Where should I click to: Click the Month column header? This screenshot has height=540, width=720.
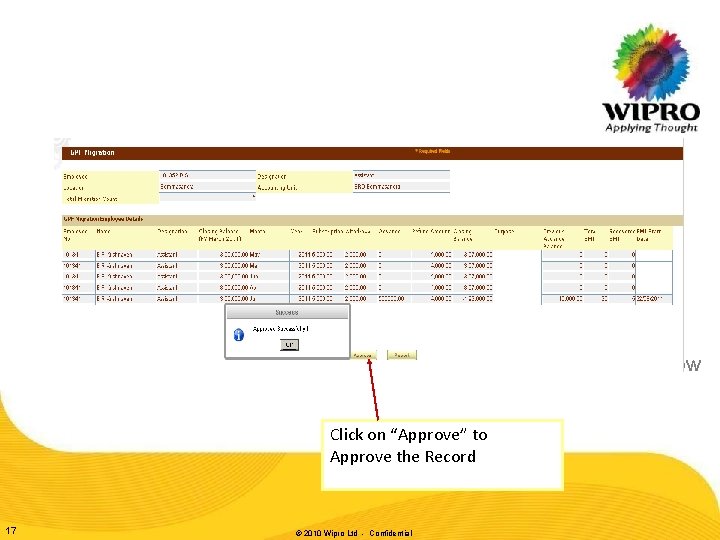257,231
